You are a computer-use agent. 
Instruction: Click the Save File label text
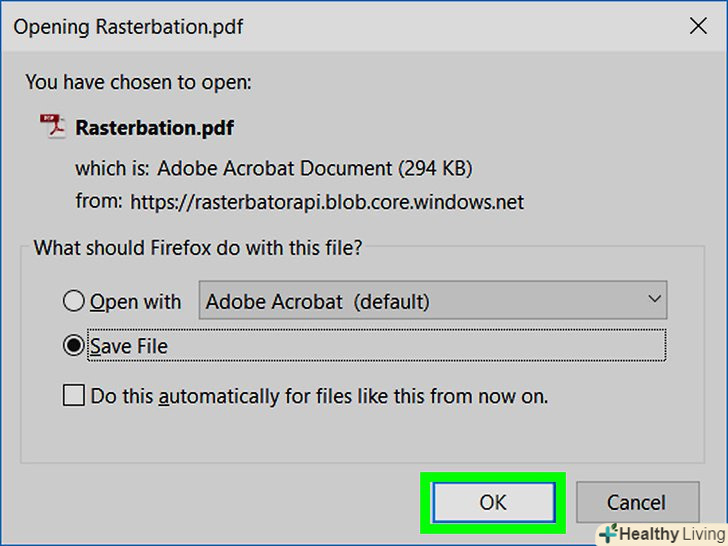[x=129, y=346]
